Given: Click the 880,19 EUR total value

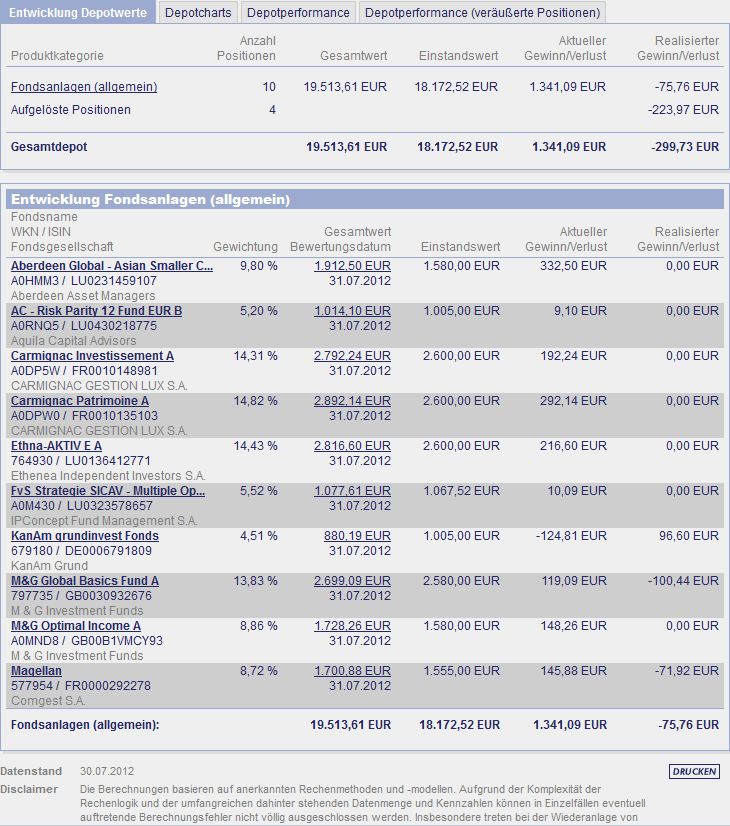Looking at the screenshot, I should pyautogui.click(x=357, y=536).
